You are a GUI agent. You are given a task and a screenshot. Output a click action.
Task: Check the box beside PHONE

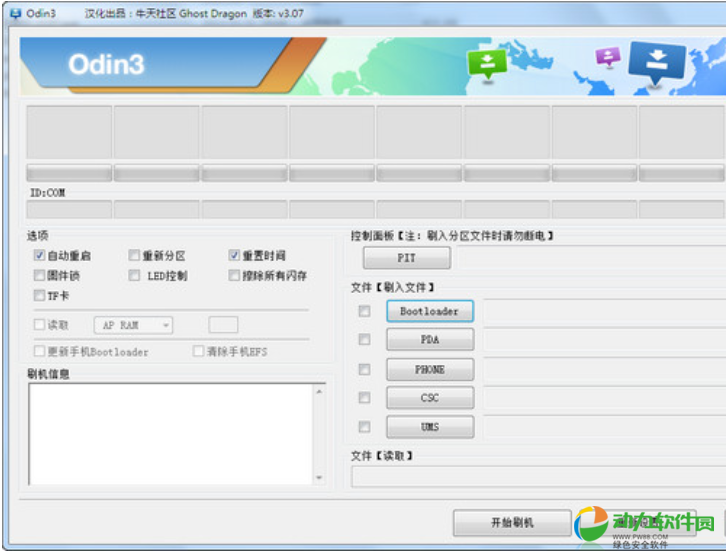(365, 369)
